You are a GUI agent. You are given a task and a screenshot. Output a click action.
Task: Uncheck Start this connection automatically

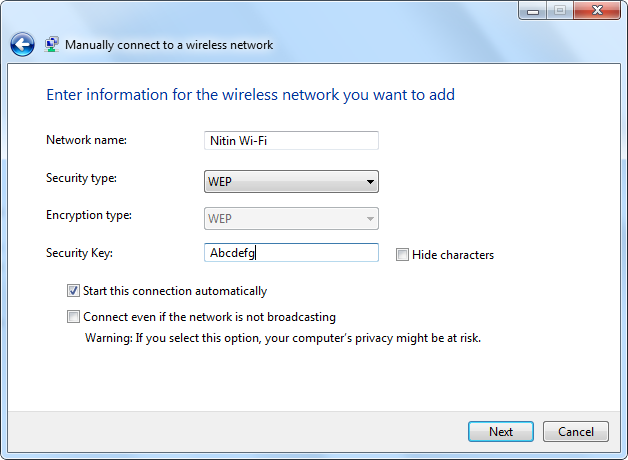pos(73,291)
